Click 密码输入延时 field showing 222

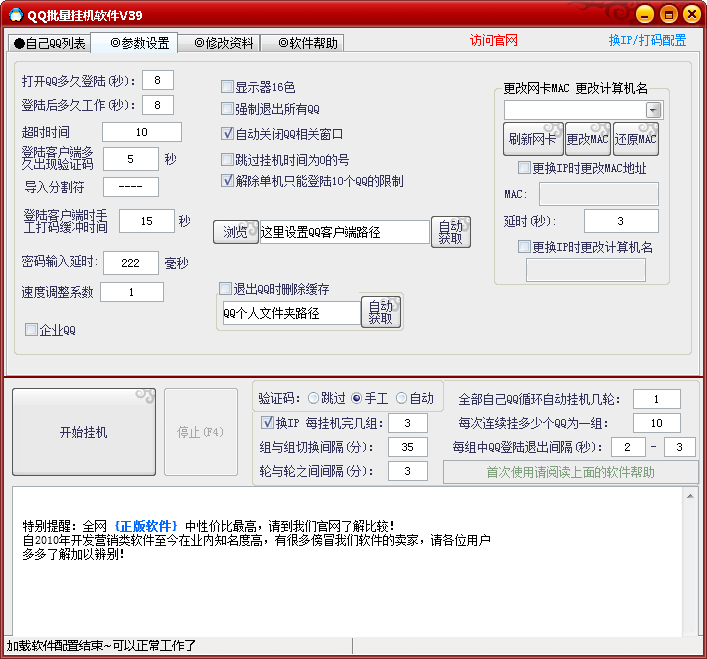point(131,263)
